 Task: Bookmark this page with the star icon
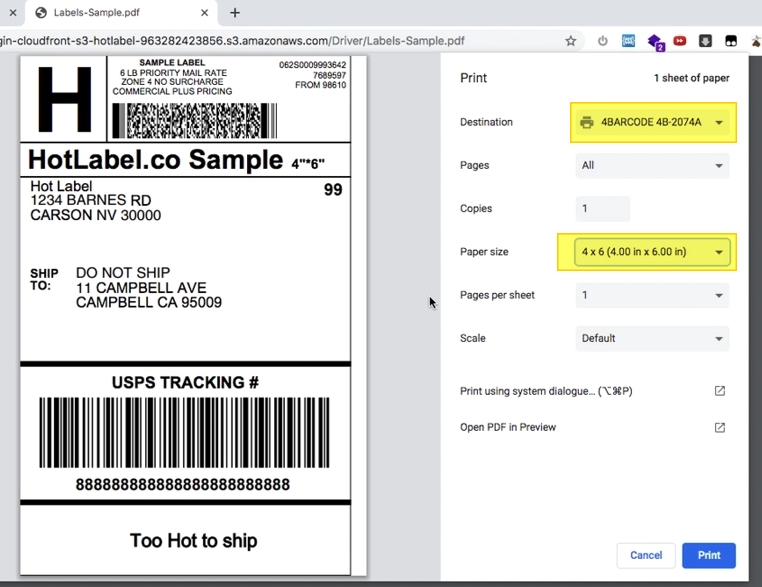[571, 41]
